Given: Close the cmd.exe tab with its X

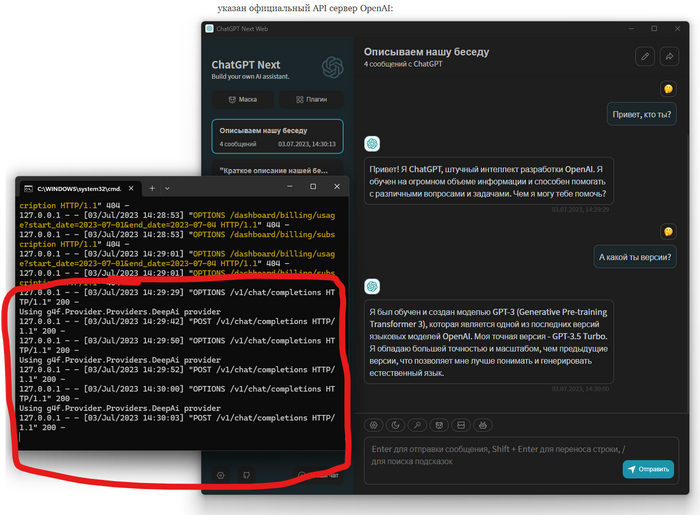Looking at the screenshot, I should point(131,188).
